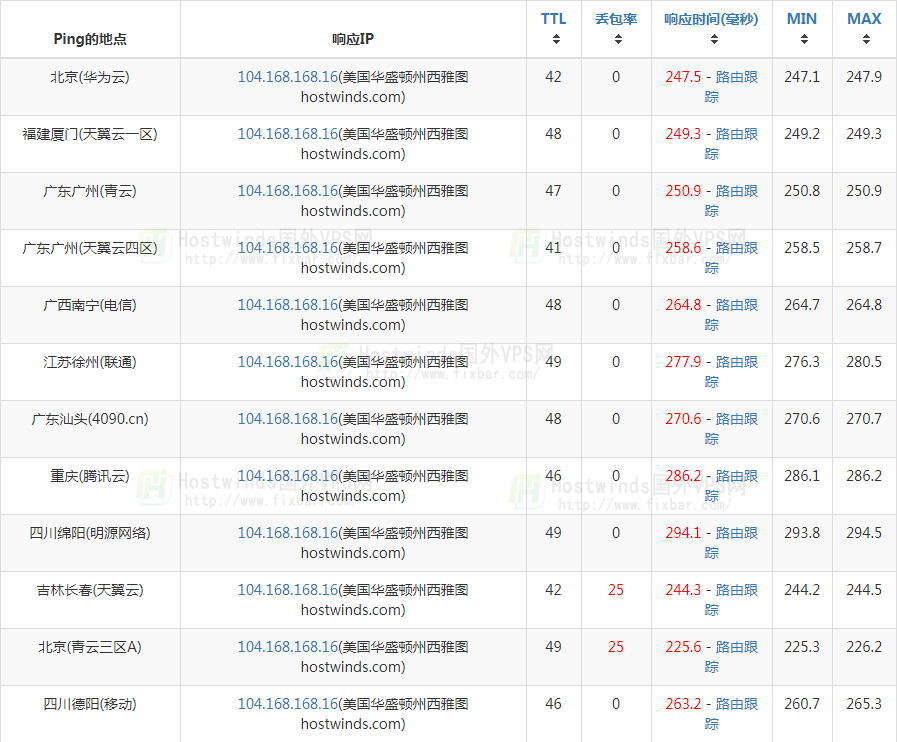Click MAX value 280.5
The width and height of the screenshot is (897, 742).
(x=864, y=362)
